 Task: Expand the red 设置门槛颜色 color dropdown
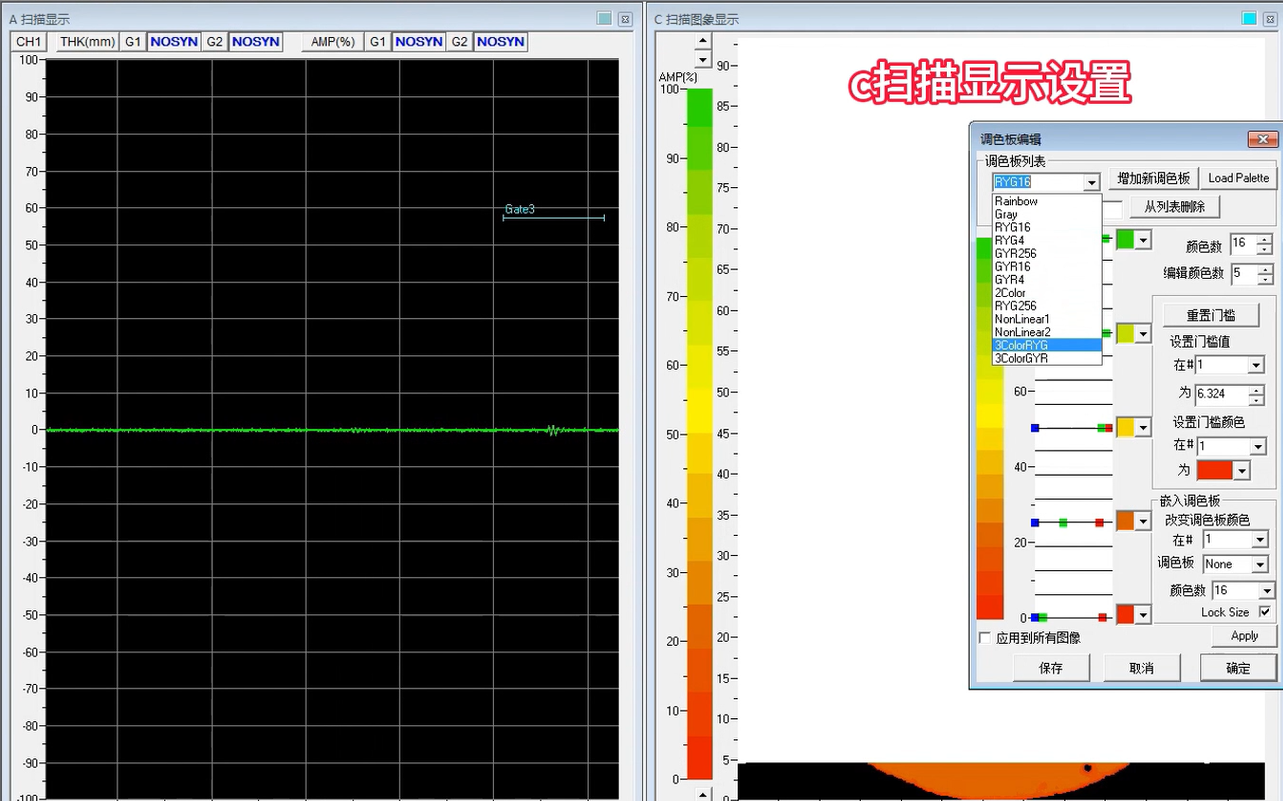[1242, 470]
